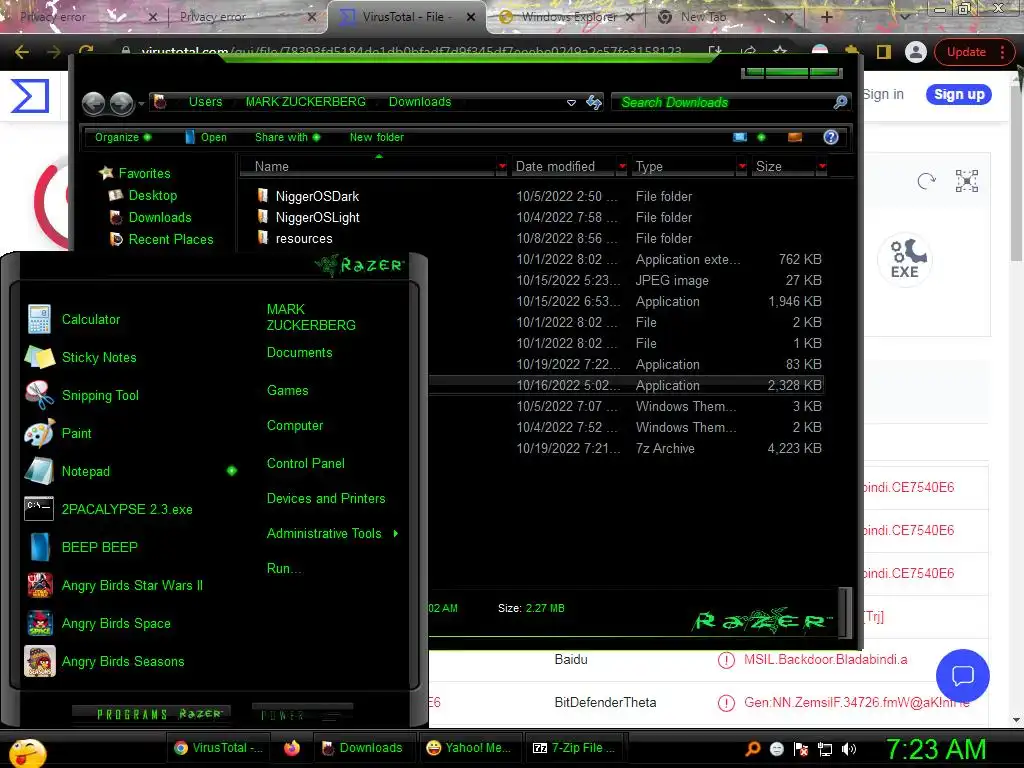Open Devices and Printers

326,498
